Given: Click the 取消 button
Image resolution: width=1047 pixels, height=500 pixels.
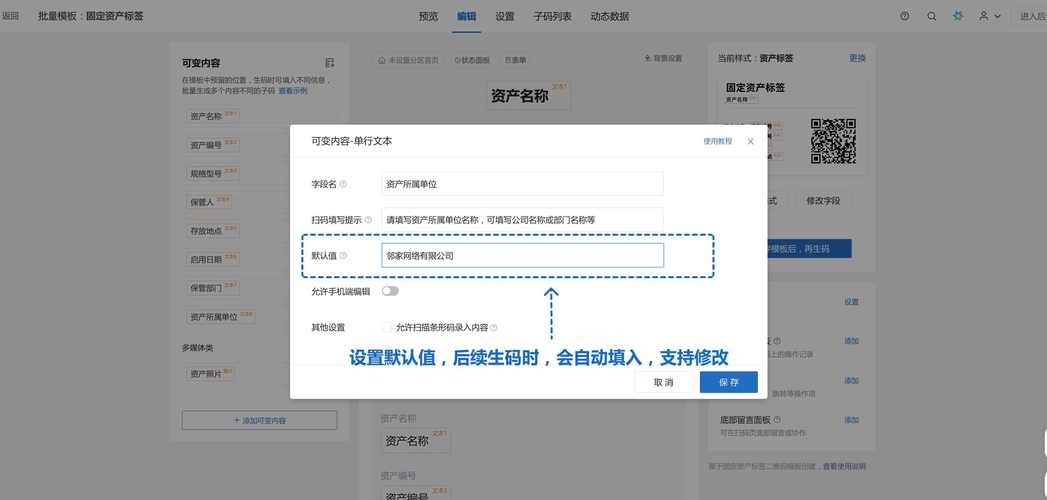Looking at the screenshot, I should [x=664, y=383].
